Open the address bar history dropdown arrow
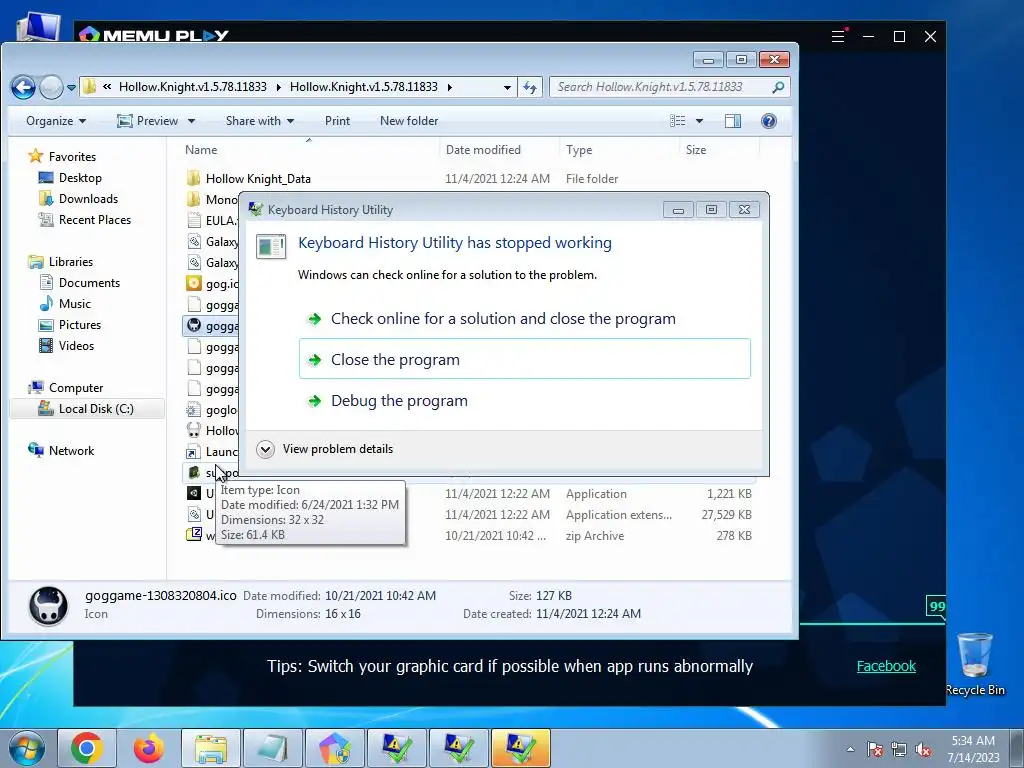The width and height of the screenshot is (1024, 768). pos(507,88)
